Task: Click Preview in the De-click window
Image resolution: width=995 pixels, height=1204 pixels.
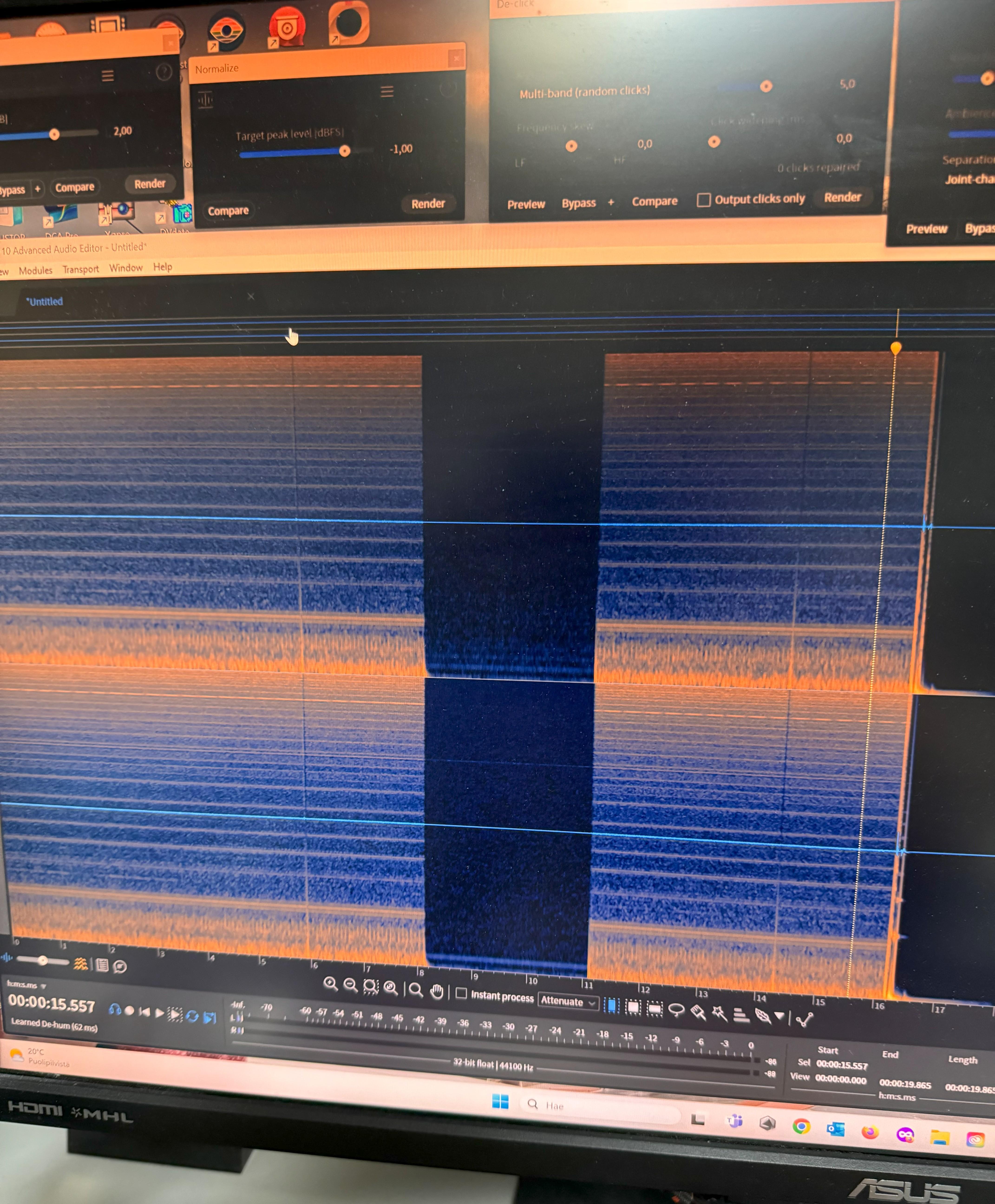Action: 526,204
